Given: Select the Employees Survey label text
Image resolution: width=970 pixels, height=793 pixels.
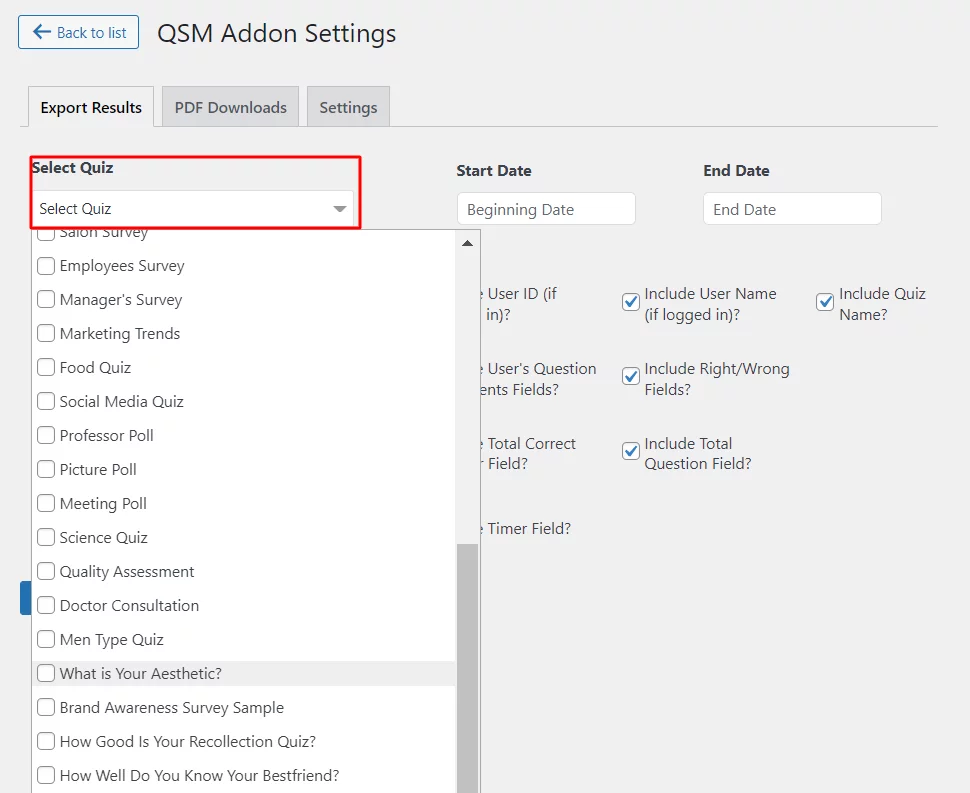Looking at the screenshot, I should tap(122, 266).
